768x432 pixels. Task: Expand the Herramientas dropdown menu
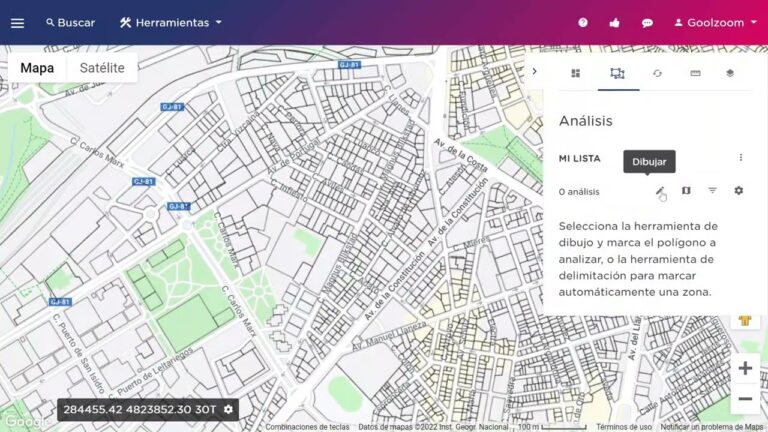point(170,23)
